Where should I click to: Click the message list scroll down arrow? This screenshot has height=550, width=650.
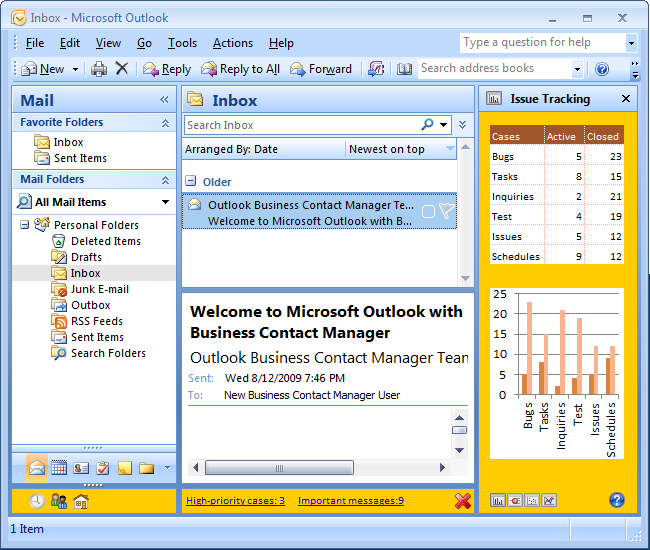(465, 278)
